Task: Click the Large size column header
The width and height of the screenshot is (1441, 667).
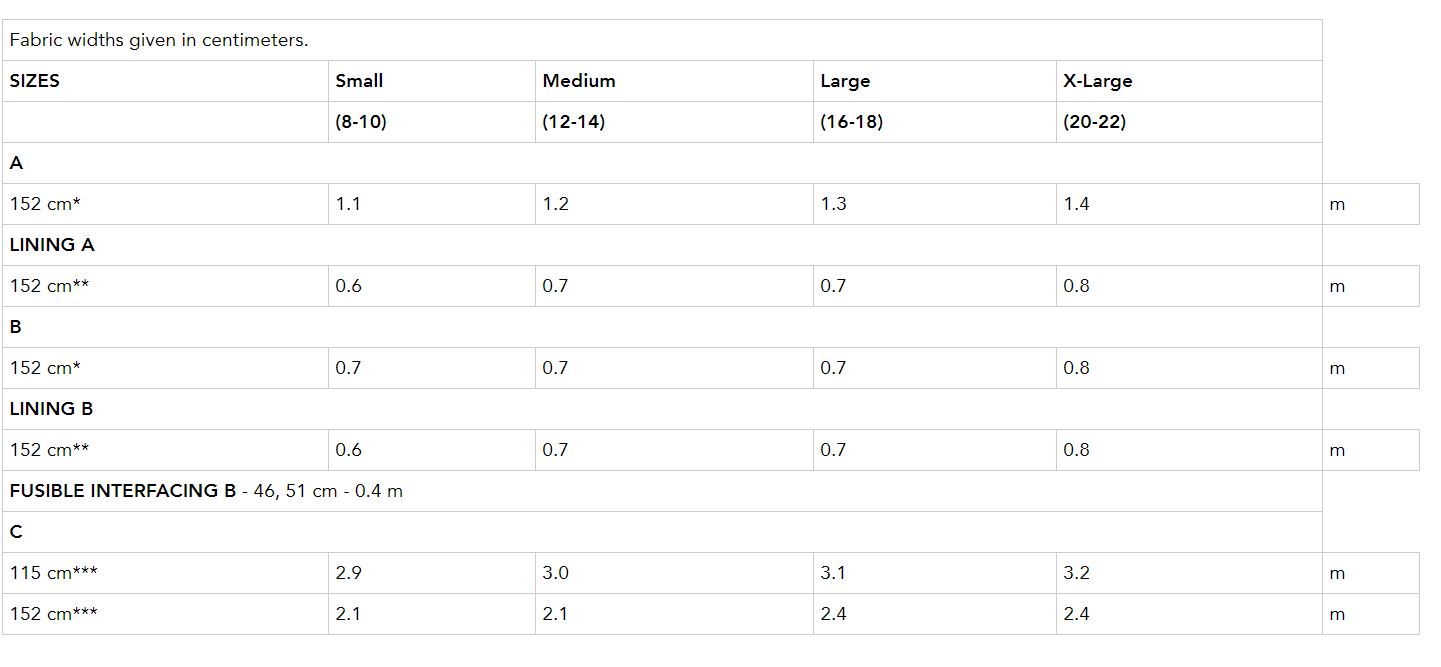Action: 845,81
